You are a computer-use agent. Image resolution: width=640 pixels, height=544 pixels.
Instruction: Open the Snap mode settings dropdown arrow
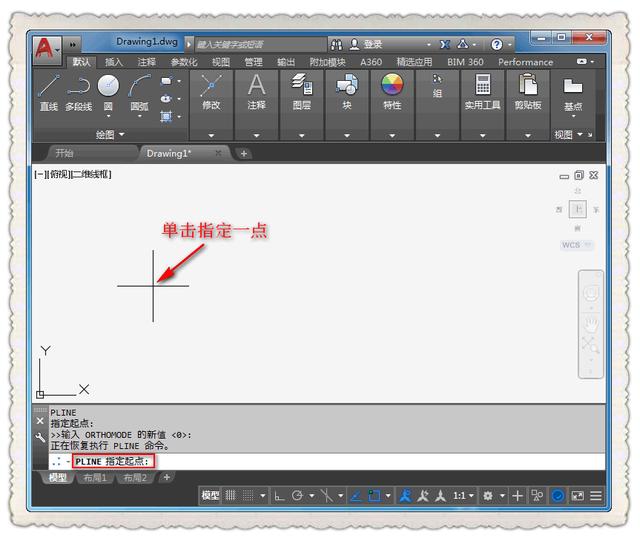pyautogui.click(x=263, y=496)
